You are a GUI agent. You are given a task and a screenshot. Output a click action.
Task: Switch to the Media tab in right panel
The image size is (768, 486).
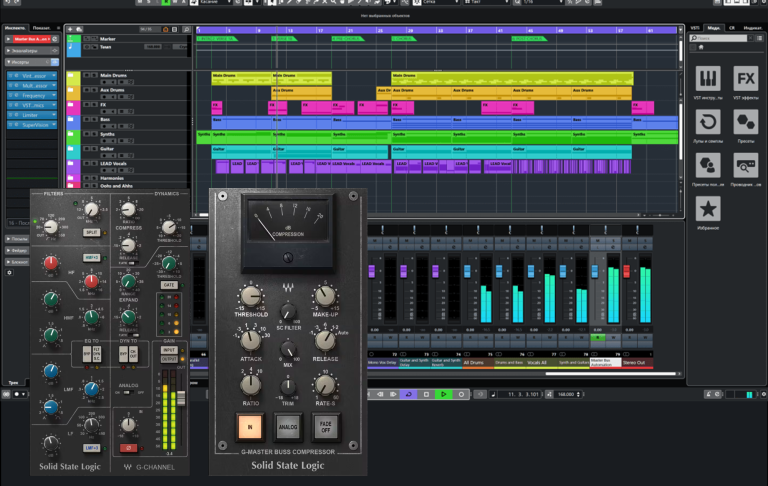point(713,28)
